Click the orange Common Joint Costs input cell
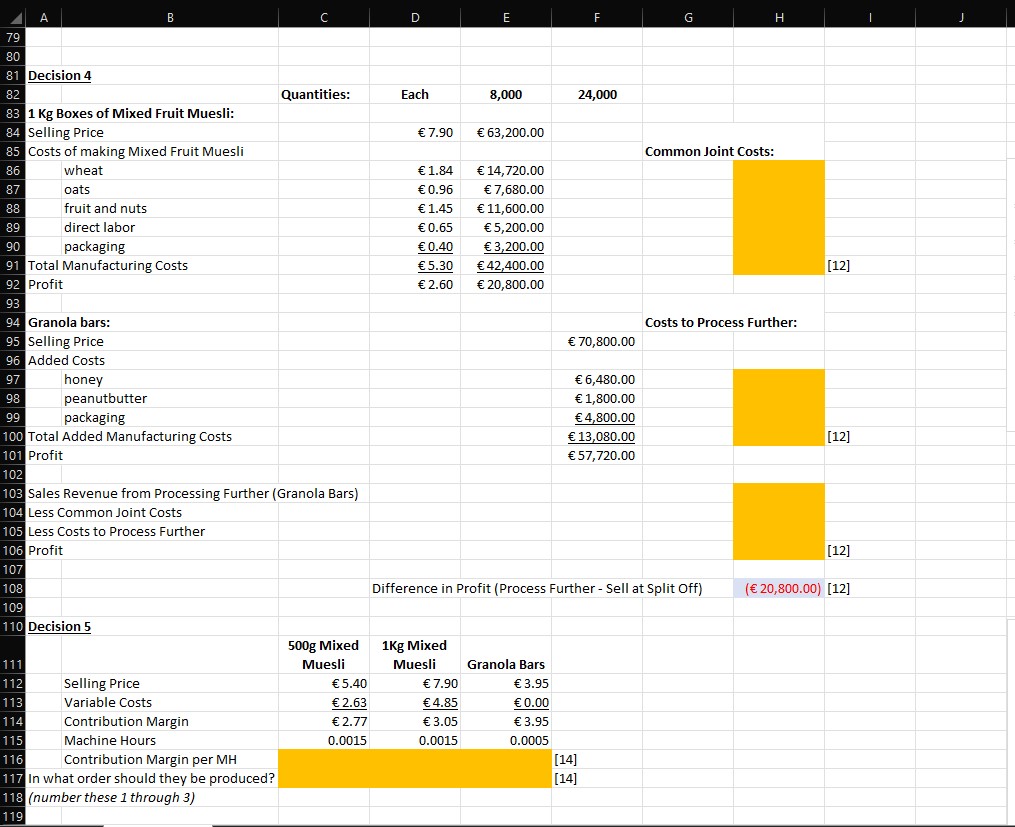This screenshot has height=827, width=1015. [779, 215]
